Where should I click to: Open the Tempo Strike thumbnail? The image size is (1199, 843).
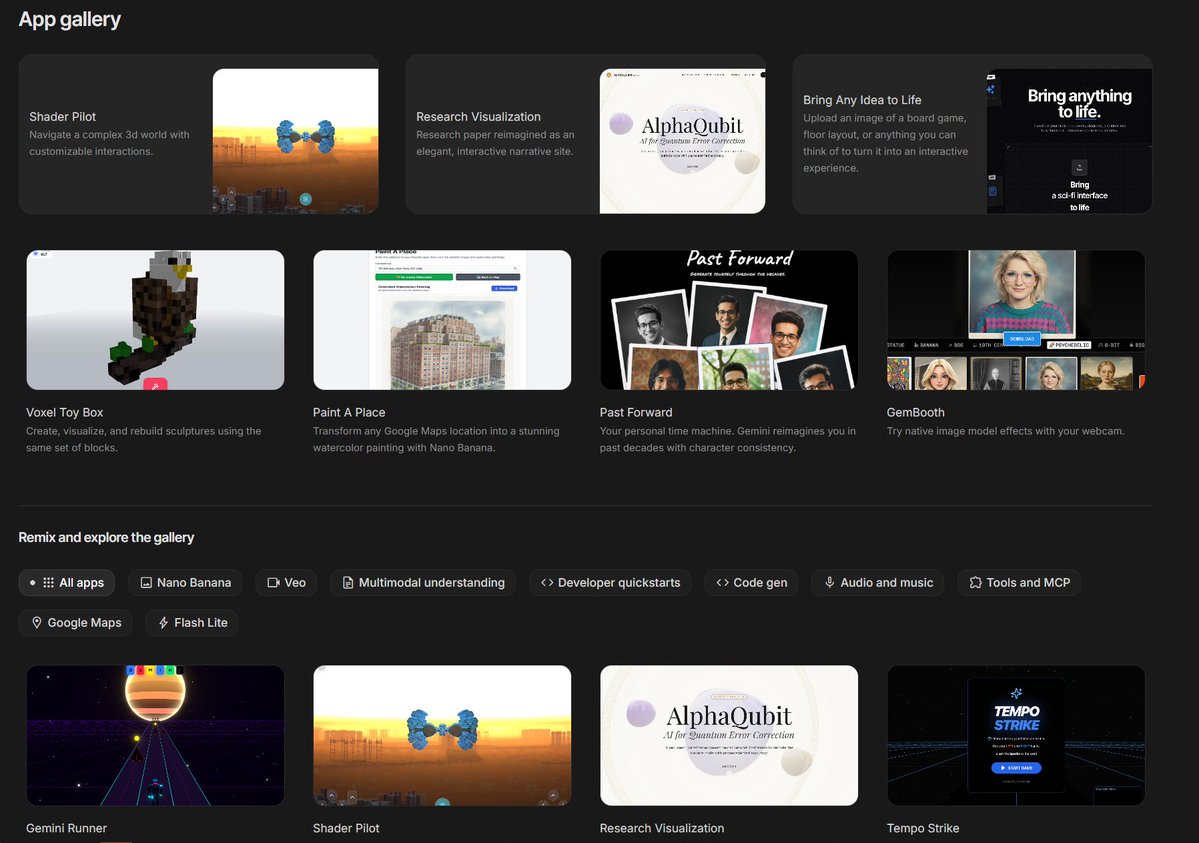1015,735
